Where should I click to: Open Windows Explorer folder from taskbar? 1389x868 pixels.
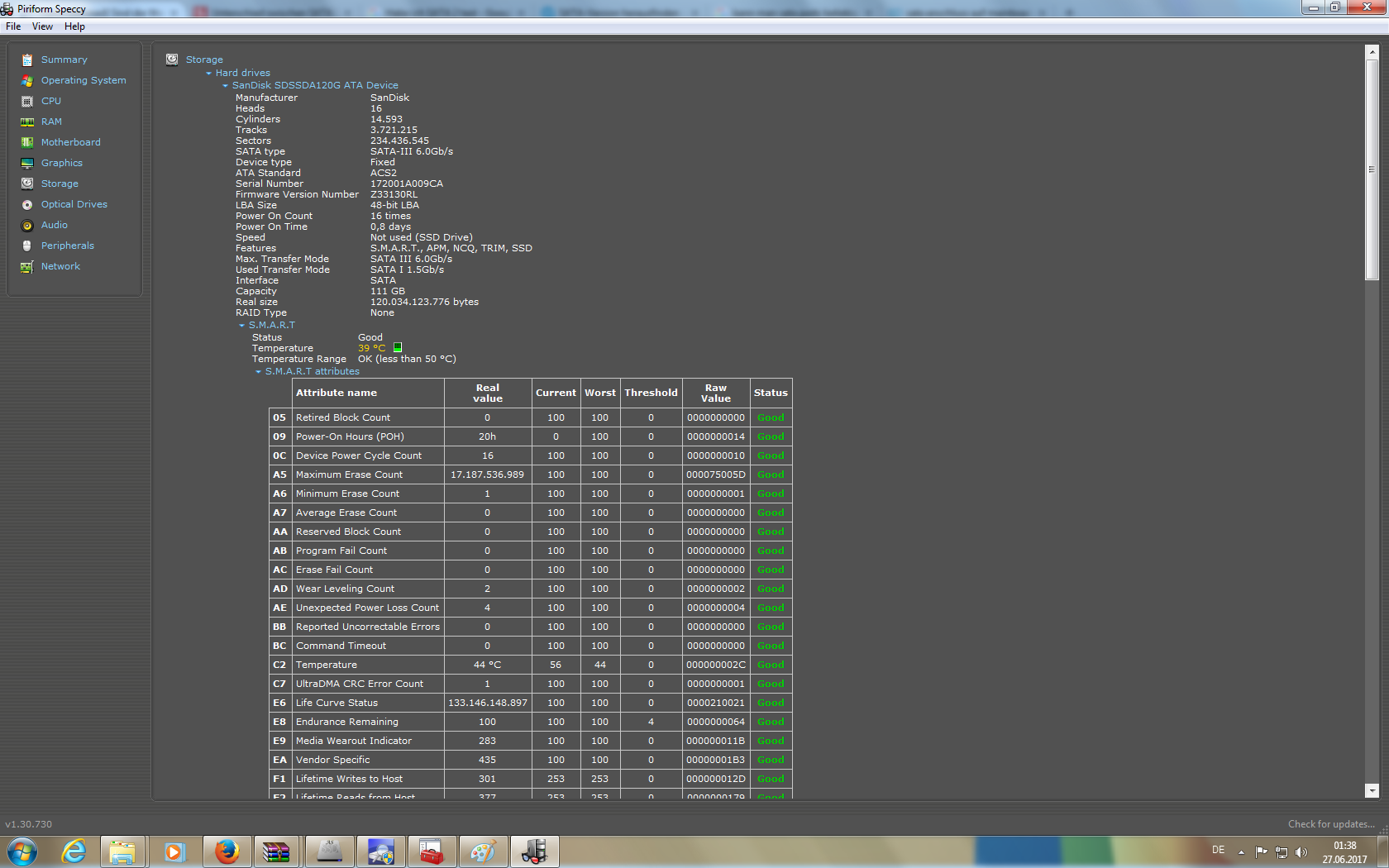click(123, 851)
